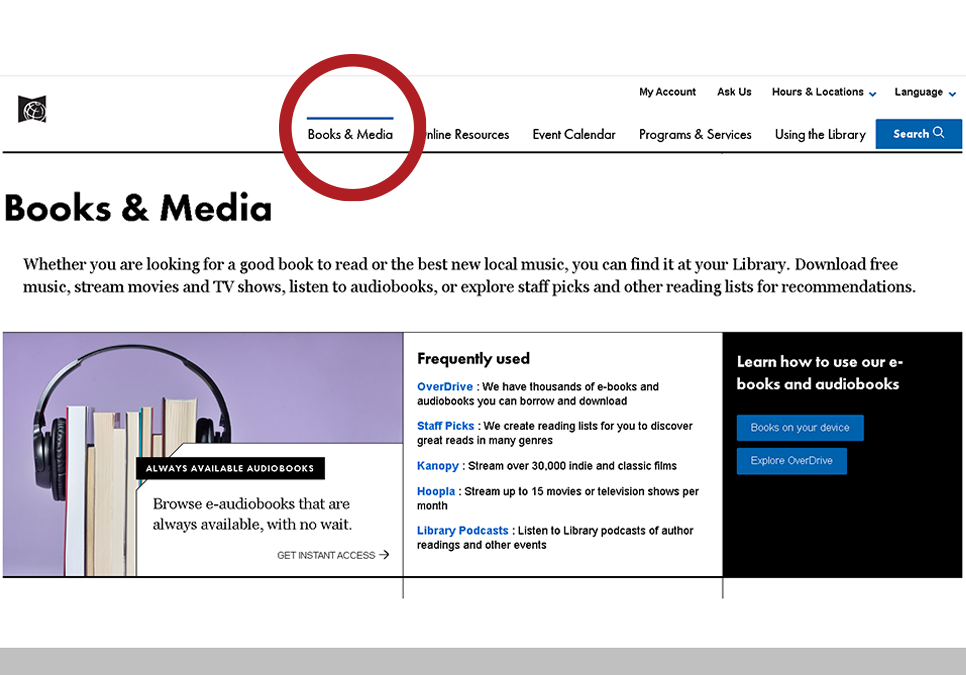Open Kanopy to stream indie films
The width and height of the screenshot is (966, 675).
[437, 465]
